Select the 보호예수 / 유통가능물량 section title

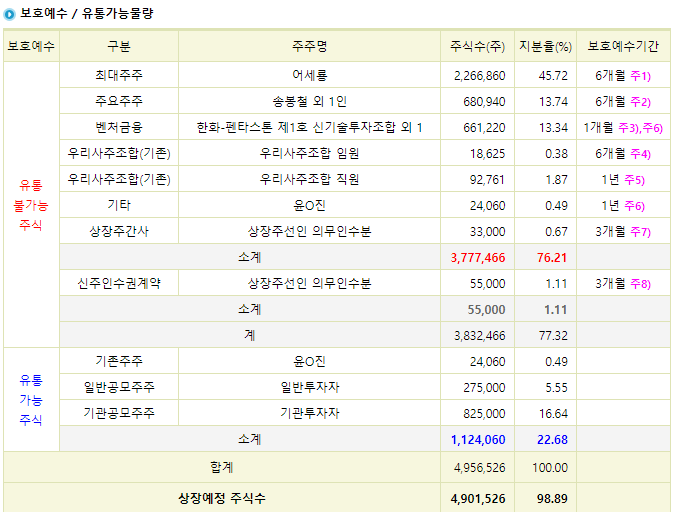point(87,14)
